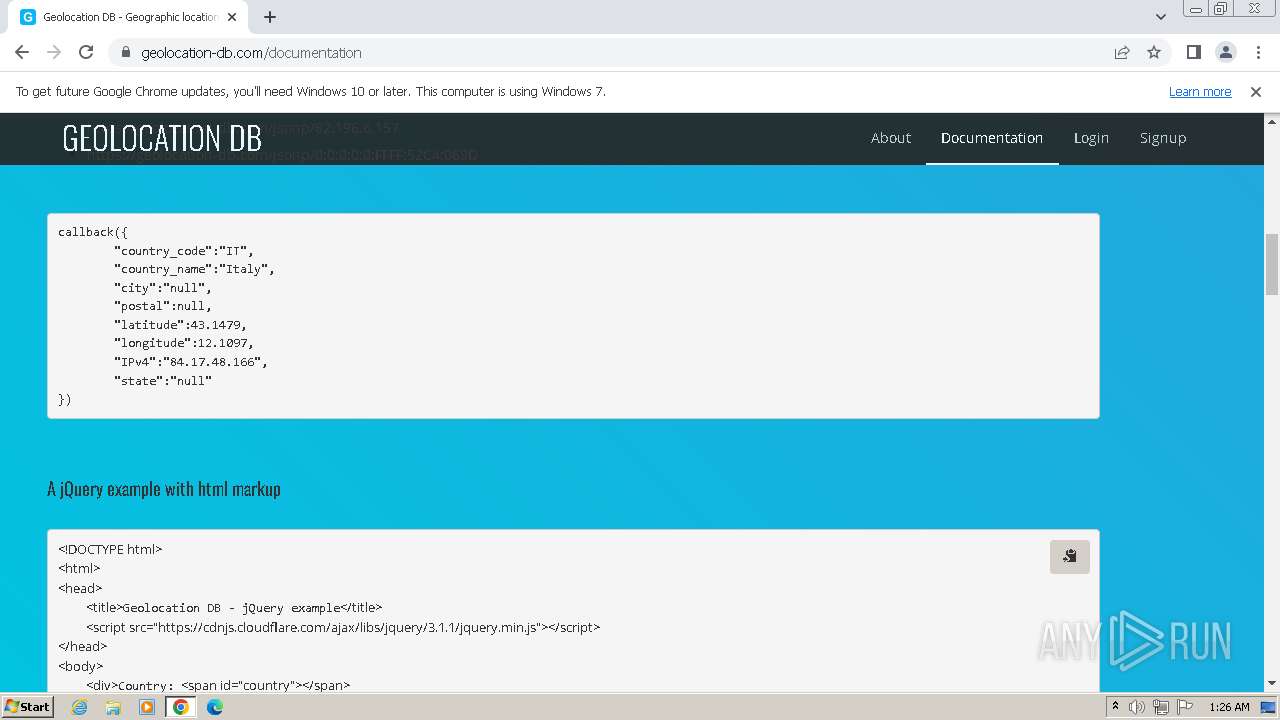
Task: Bookmark this page with the star icon
Action: (1154, 52)
